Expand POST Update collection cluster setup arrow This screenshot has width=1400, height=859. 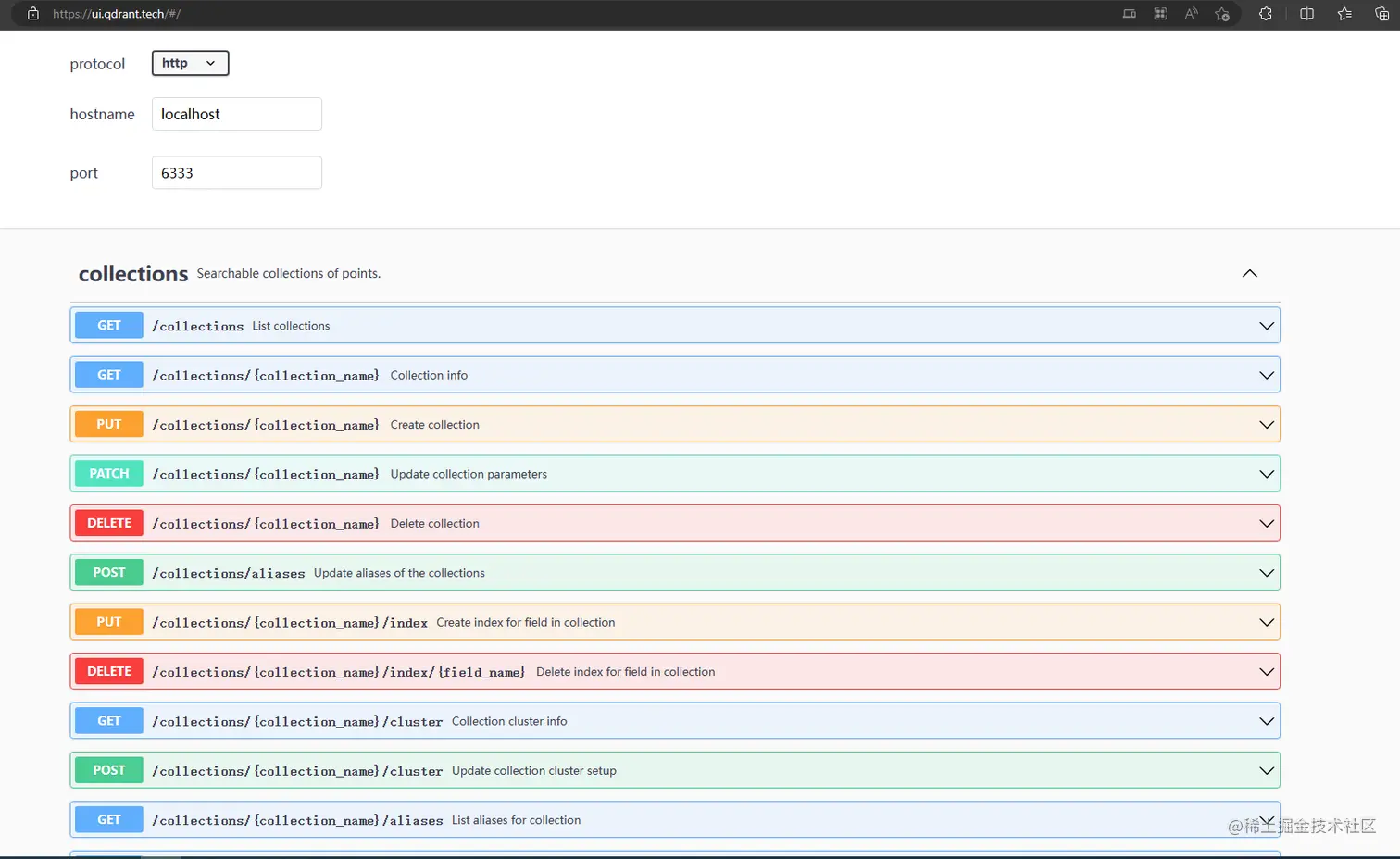(1267, 771)
